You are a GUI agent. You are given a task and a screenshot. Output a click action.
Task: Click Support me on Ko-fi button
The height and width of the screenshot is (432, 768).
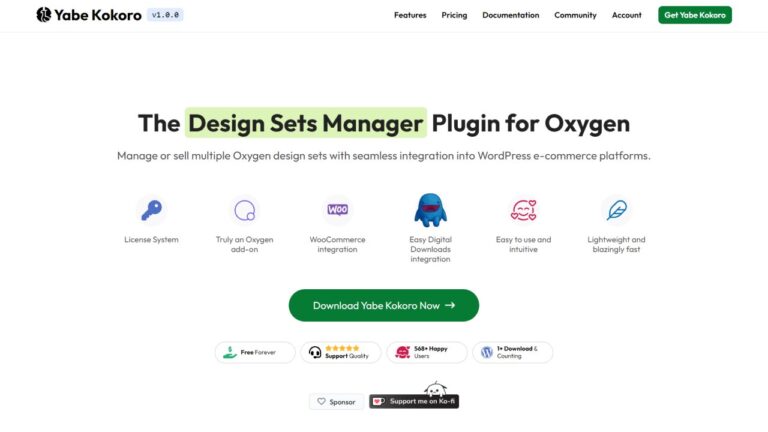click(414, 401)
